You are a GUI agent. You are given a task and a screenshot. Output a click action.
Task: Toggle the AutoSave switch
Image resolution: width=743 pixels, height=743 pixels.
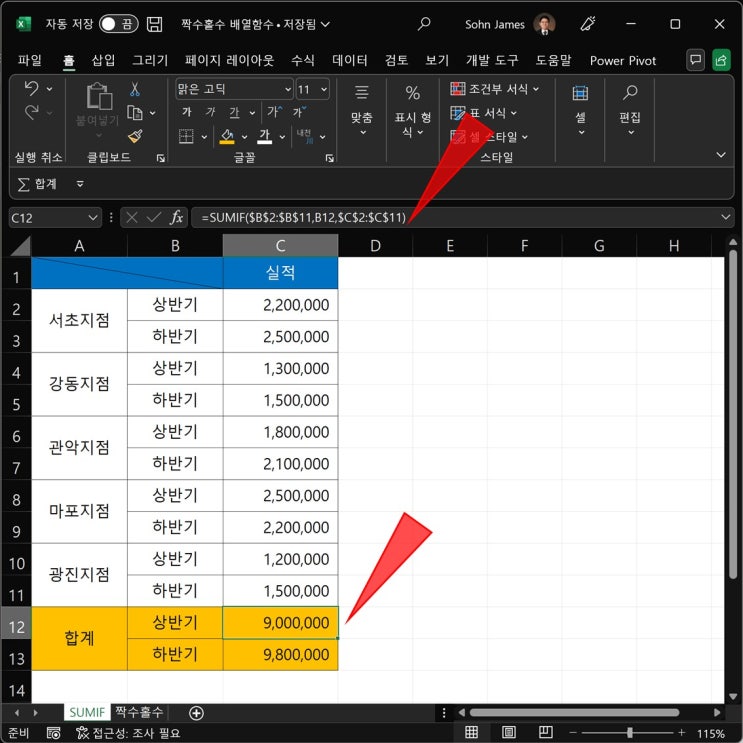point(118,24)
